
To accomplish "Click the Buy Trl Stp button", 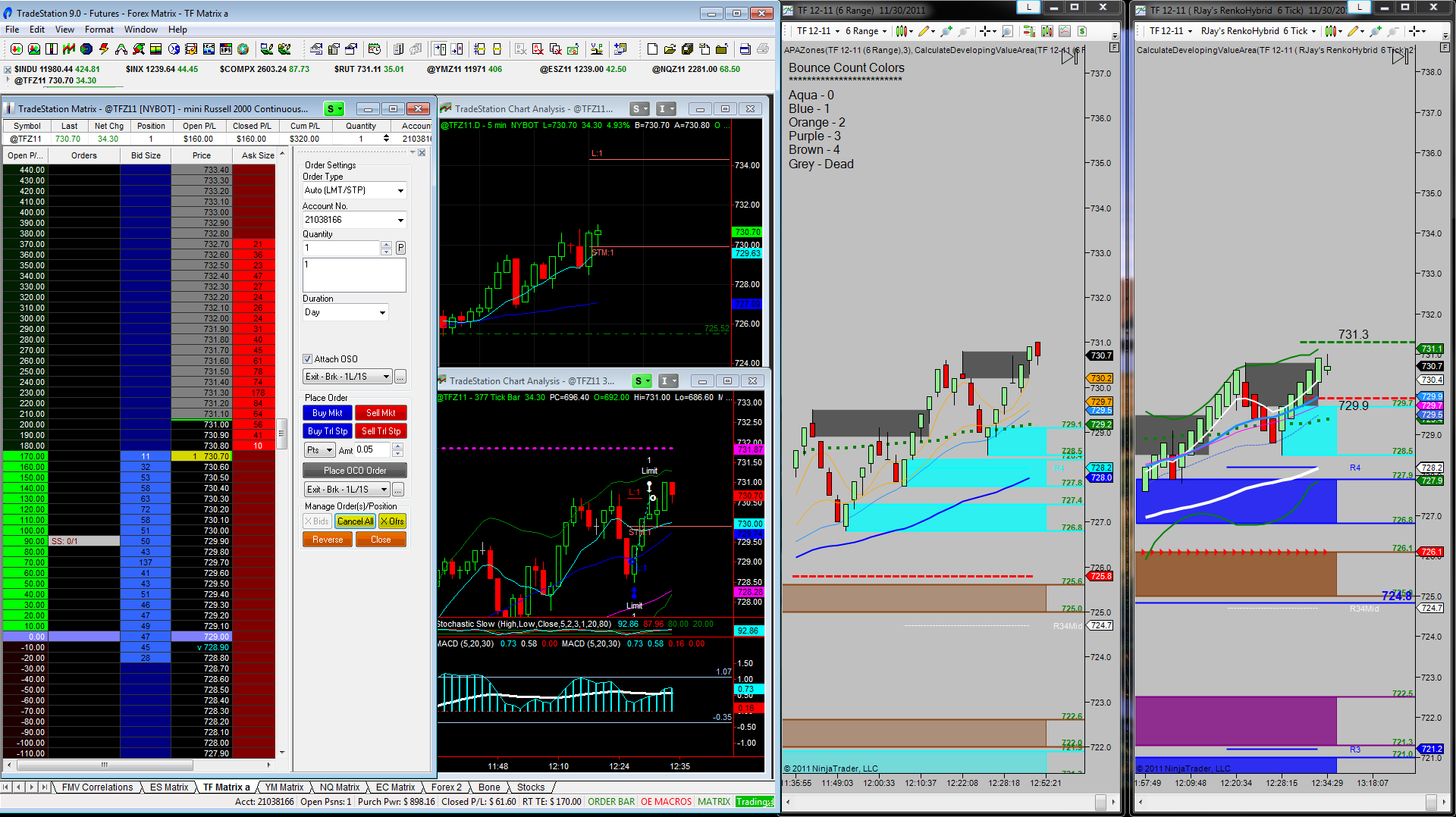I will pos(327,431).
